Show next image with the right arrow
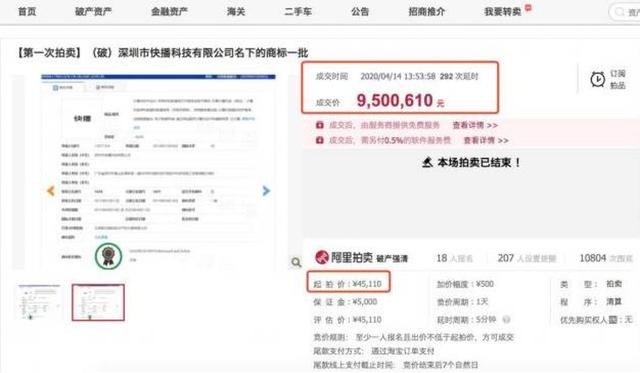Image resolution: width=640 pixels, height=373 pixels. tap(266, 191)
